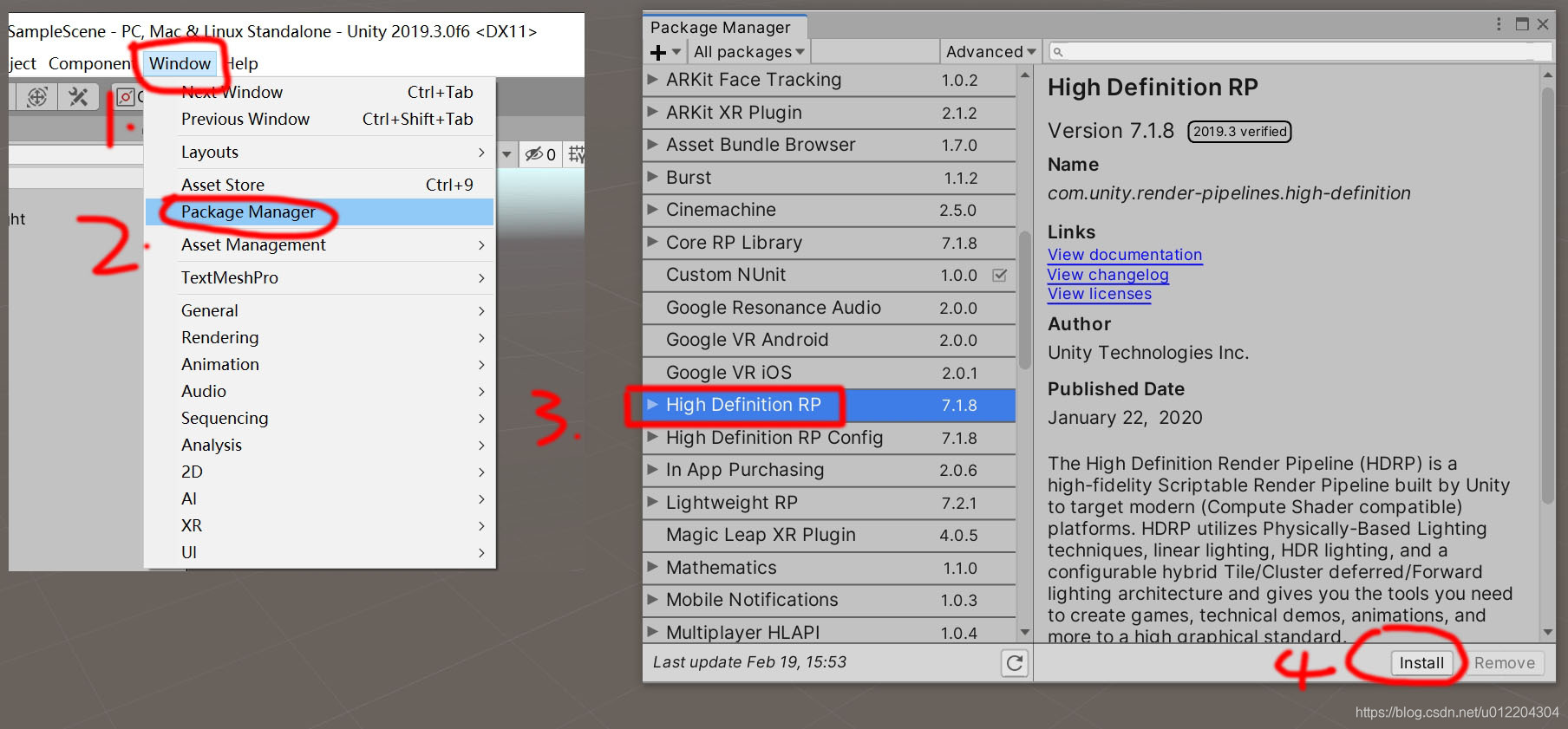Screen dimensions: 1568x729
Task: Expand Mobile Notifications package versions
Action: [x=652, y=600]
